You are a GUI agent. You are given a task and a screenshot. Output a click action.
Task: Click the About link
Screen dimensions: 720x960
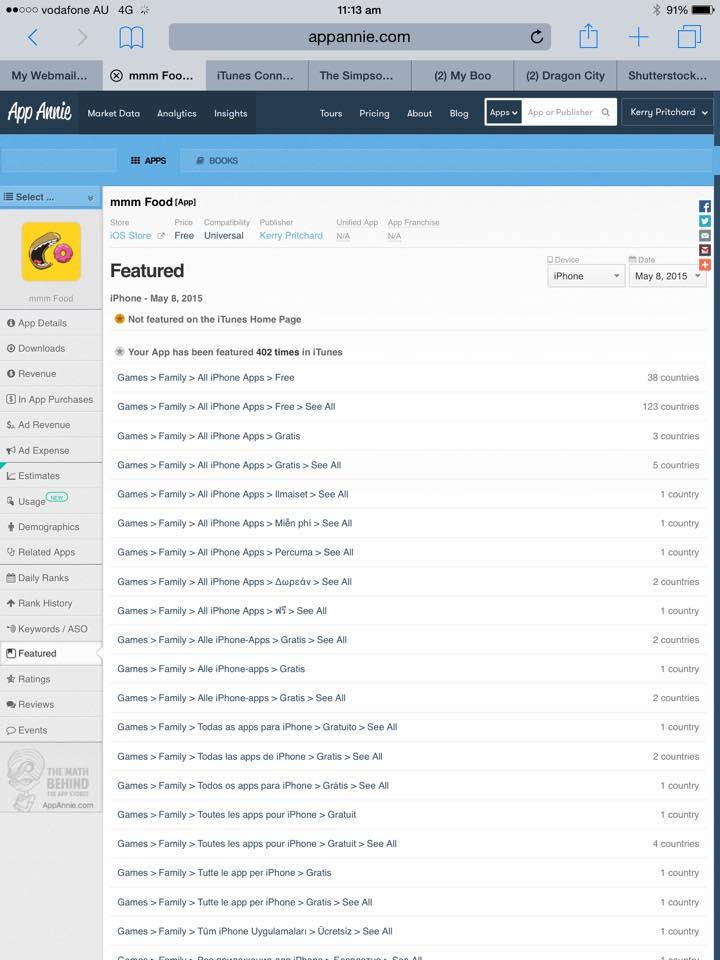pos(419,113)
